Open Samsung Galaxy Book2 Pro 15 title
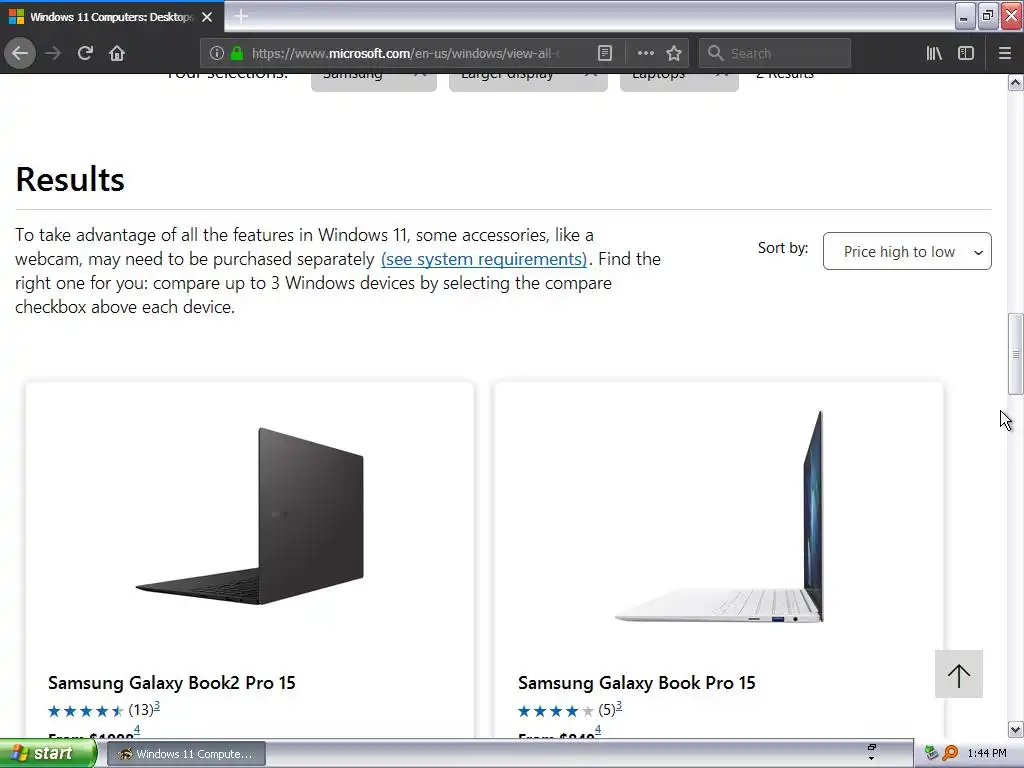This screenshot has width=1024, height=768. [172, 682]
